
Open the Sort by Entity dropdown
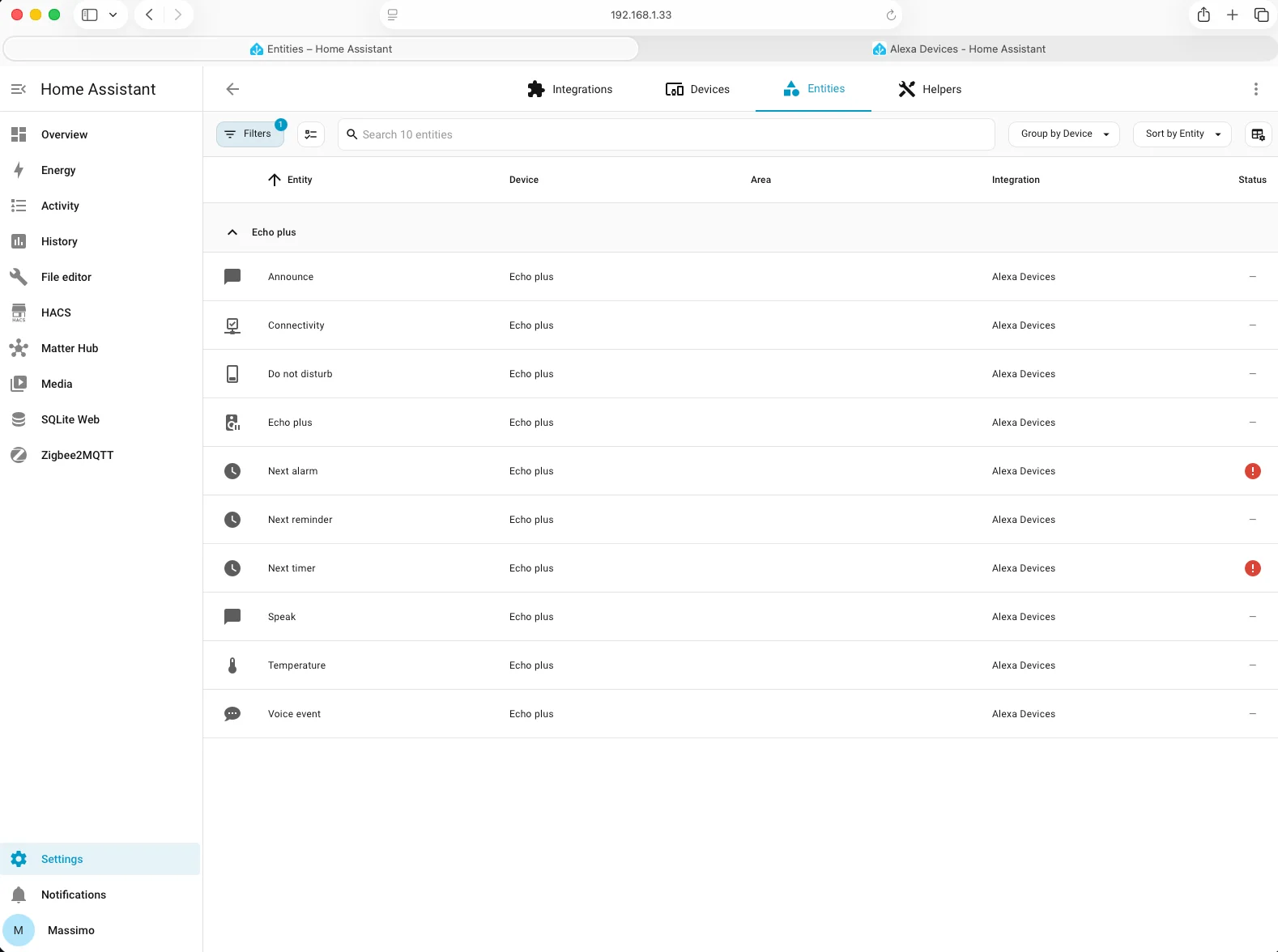[x=1182, y=134]
